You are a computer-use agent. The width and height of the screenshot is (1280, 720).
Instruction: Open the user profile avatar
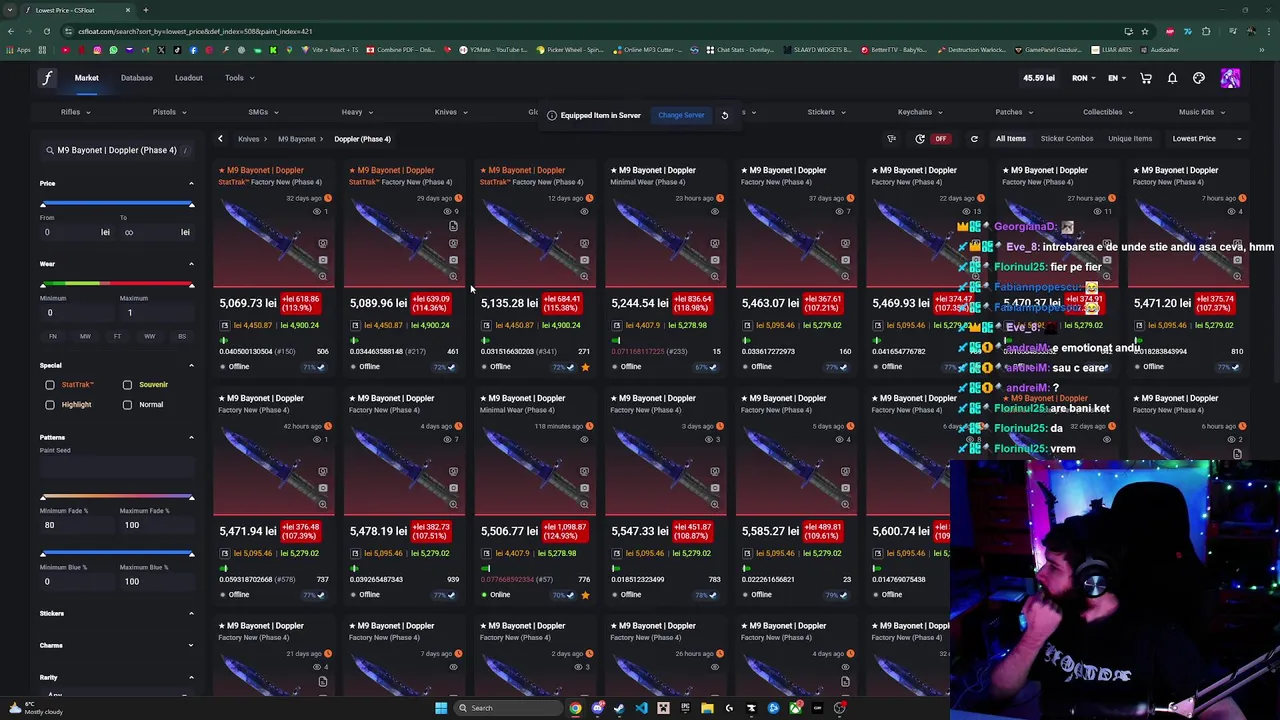(1230, 78)
